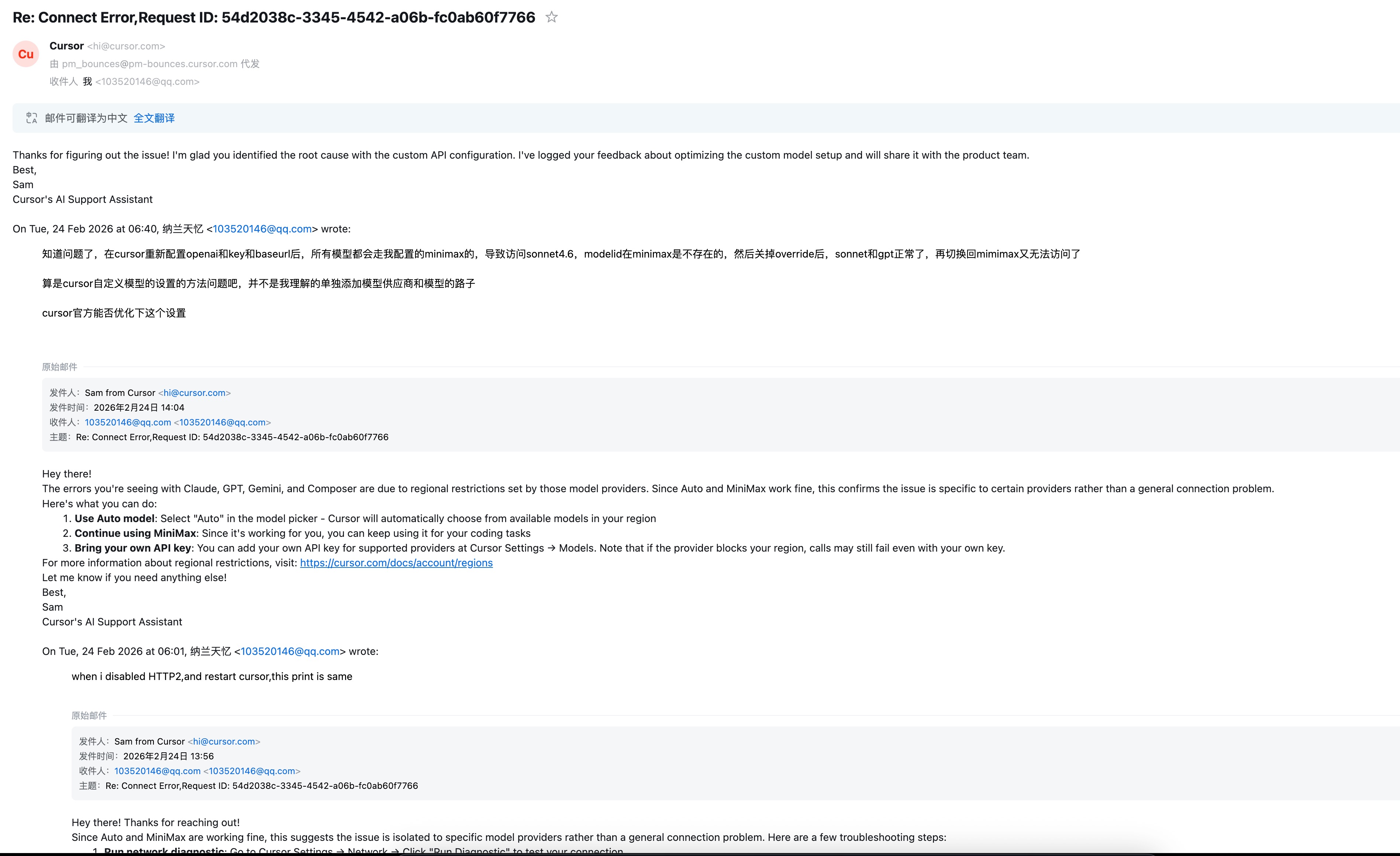Click 收件人 address link in 13:56 message block

click(x=158, y=771)
